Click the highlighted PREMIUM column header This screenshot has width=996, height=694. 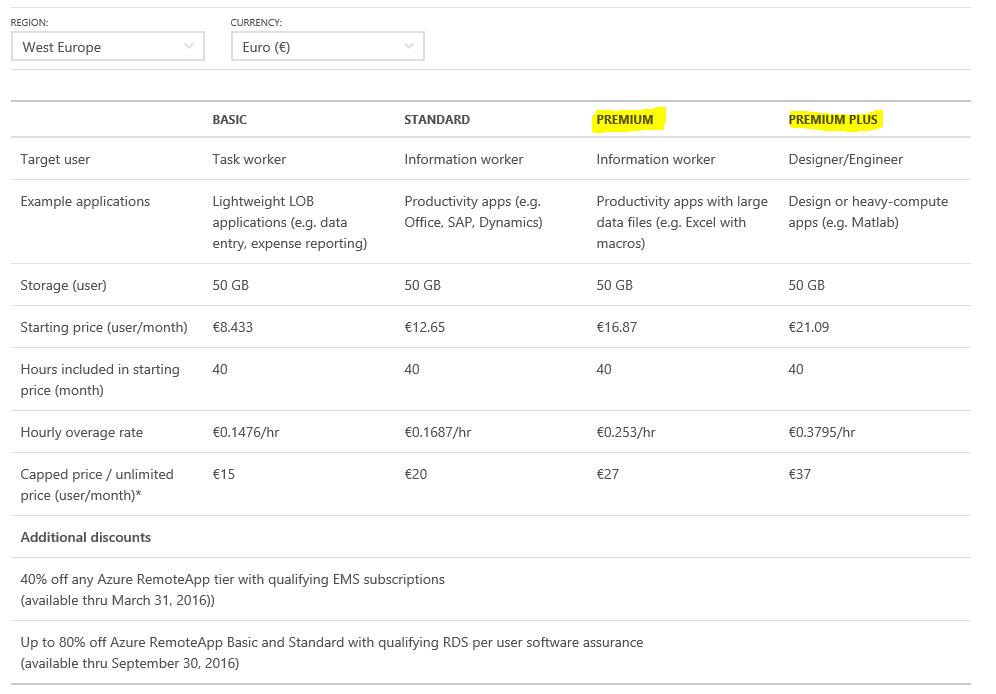point(625,119)
